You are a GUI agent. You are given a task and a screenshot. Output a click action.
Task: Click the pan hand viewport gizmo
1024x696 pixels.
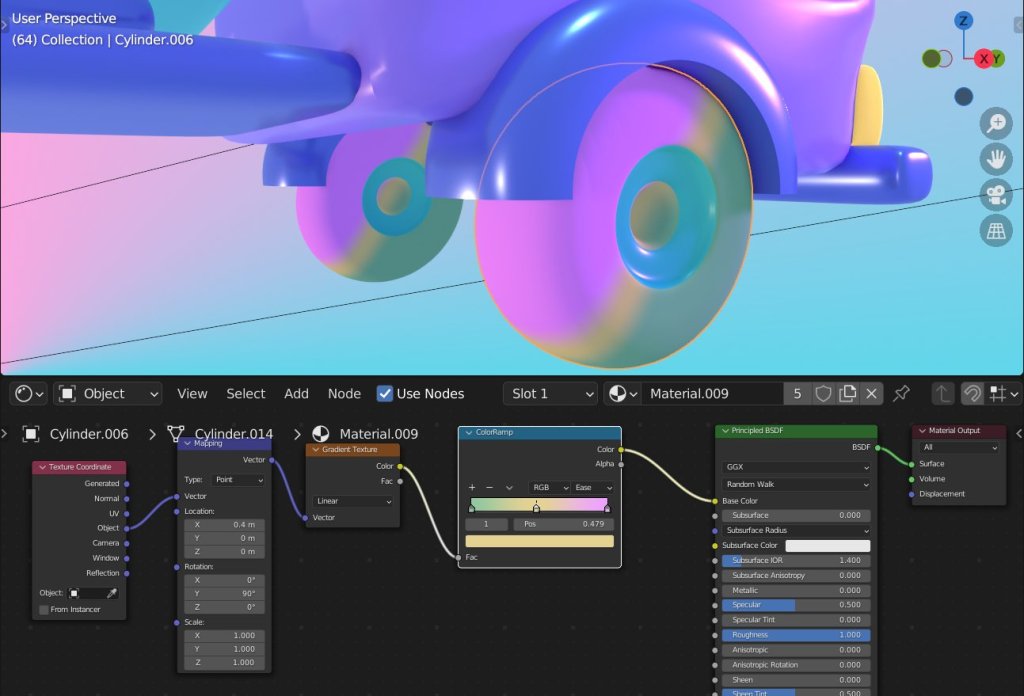(996, 158)
